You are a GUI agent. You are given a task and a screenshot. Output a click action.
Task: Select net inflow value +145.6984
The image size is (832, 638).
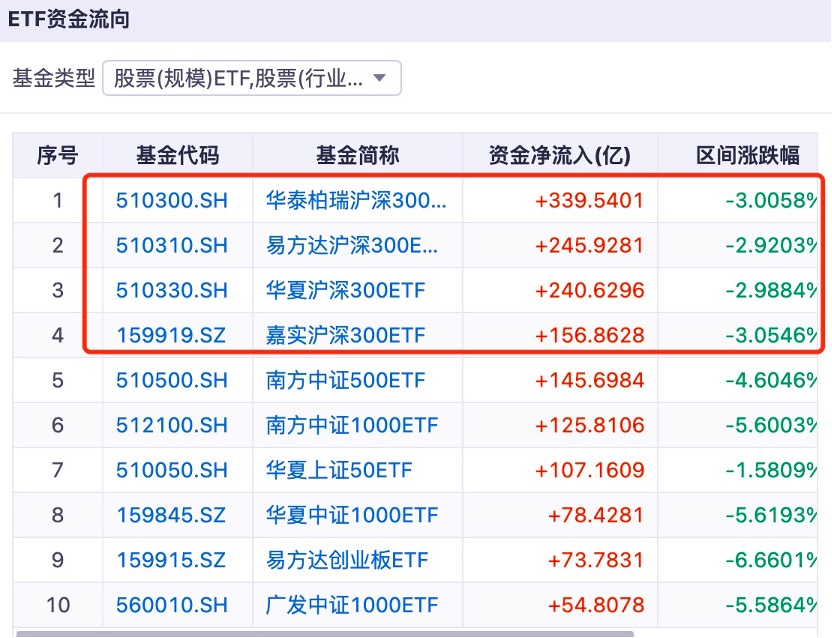(589, 381)
